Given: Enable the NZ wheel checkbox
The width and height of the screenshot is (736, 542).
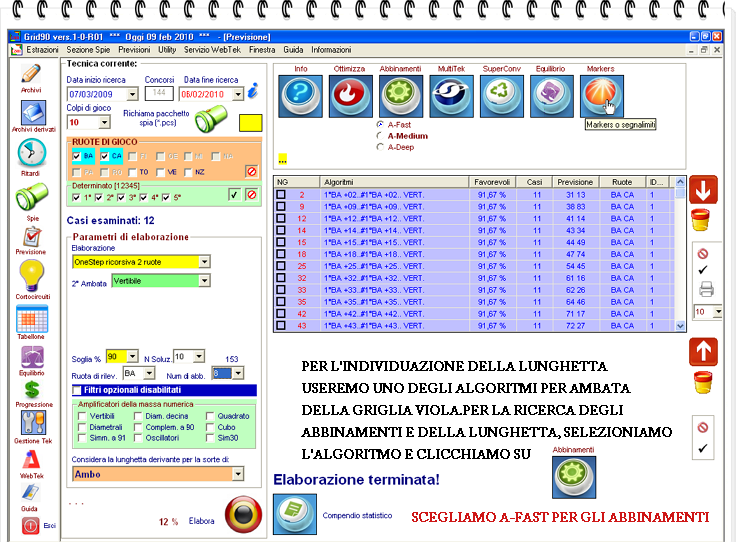Looking at the screenshot, I should [x=188, y=172].
